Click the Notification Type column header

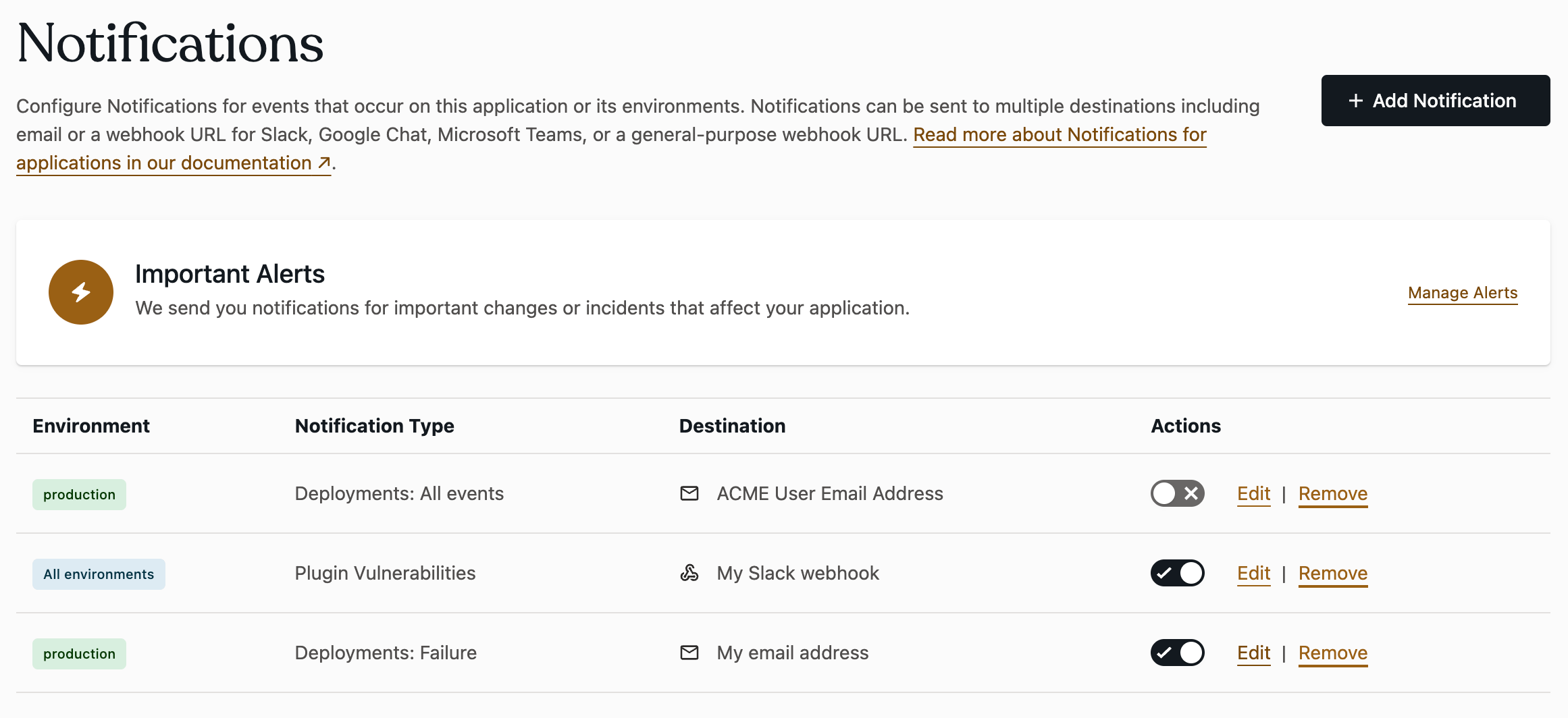pyautogui.click(x=374, y=425)
